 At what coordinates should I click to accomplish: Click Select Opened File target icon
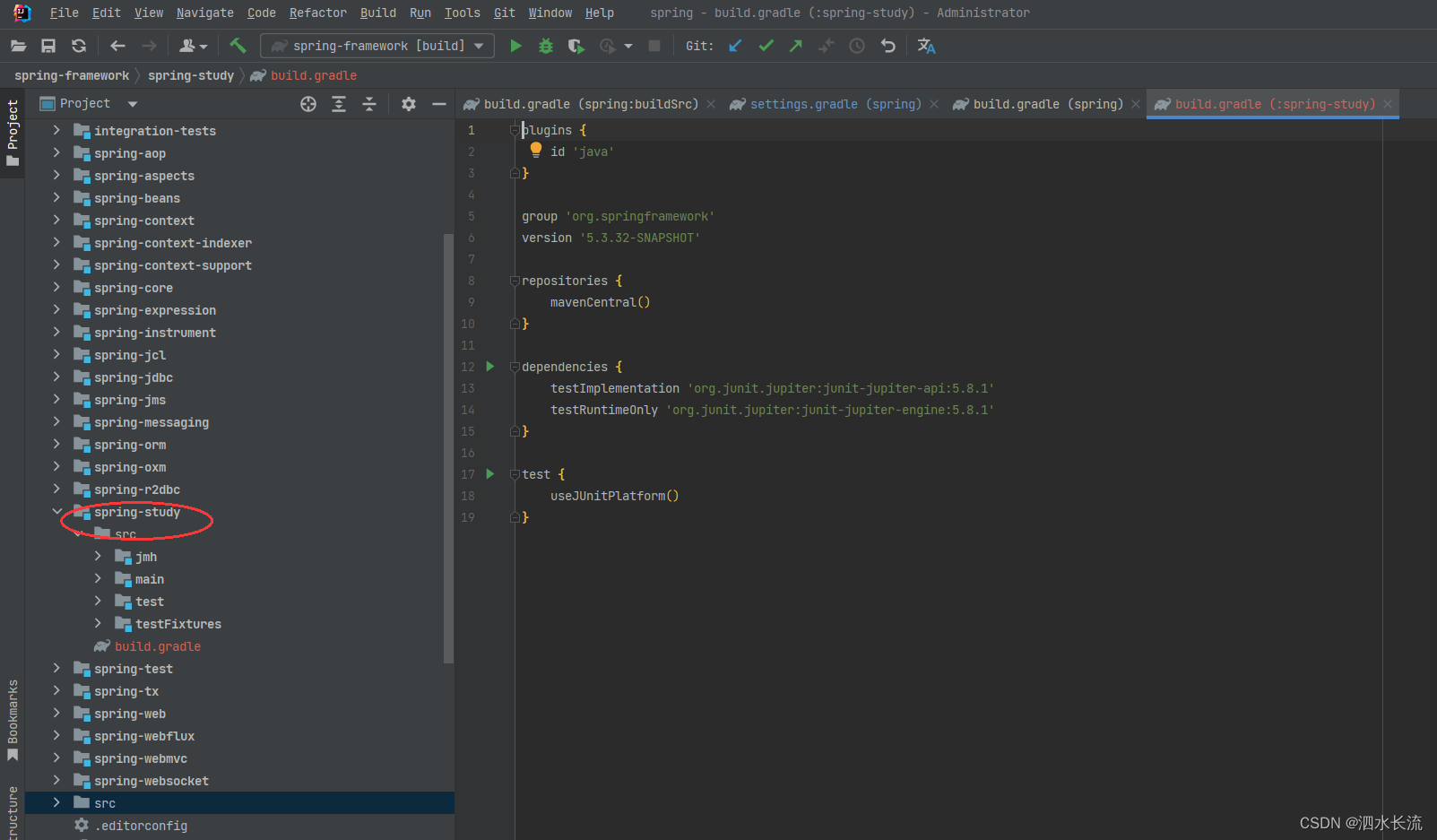pyautogui.click(x=308, y=104)
